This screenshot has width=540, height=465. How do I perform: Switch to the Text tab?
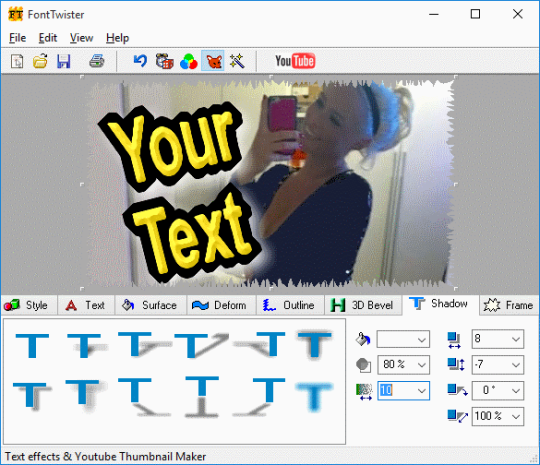(86, 305)
